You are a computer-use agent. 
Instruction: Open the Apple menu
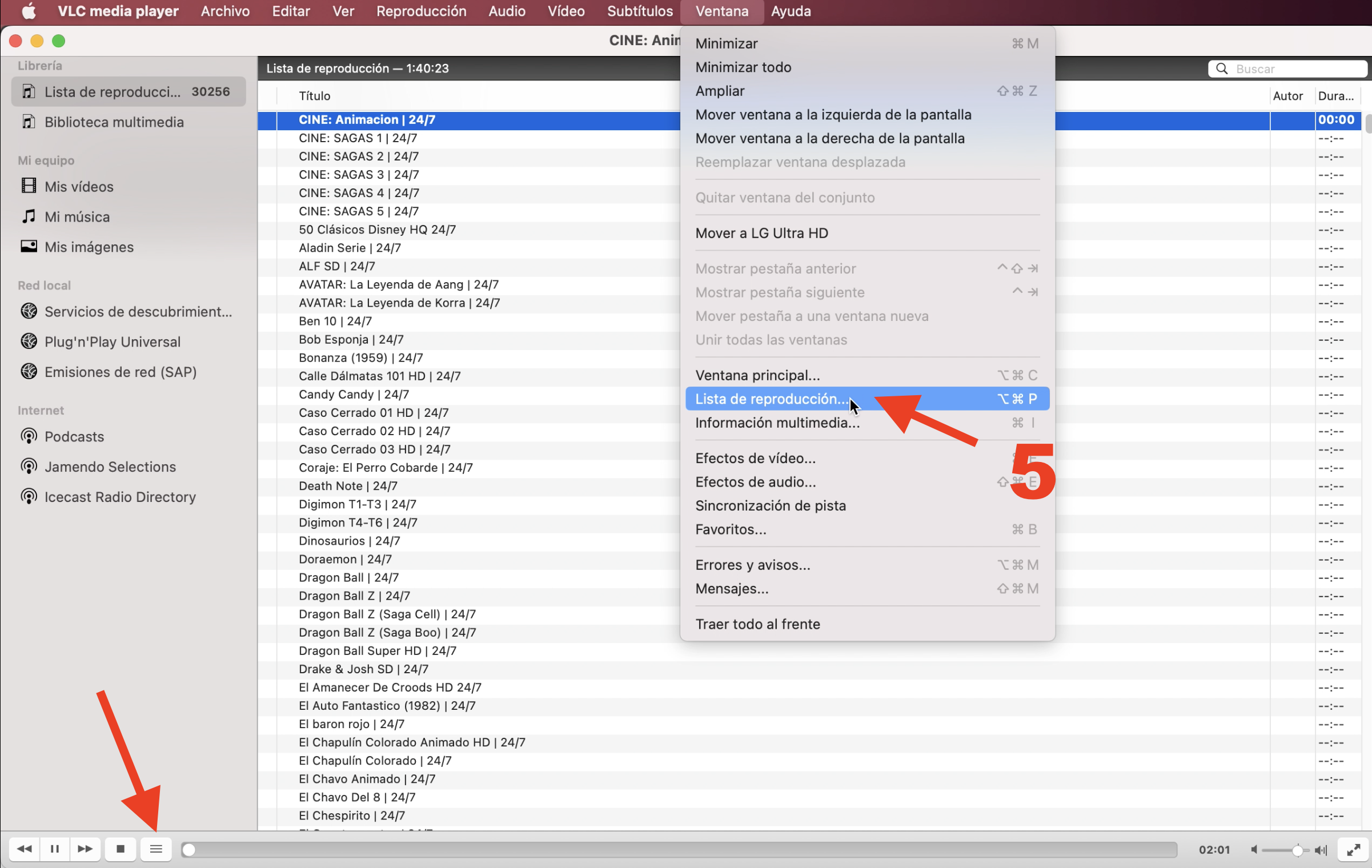coord(29,11)
